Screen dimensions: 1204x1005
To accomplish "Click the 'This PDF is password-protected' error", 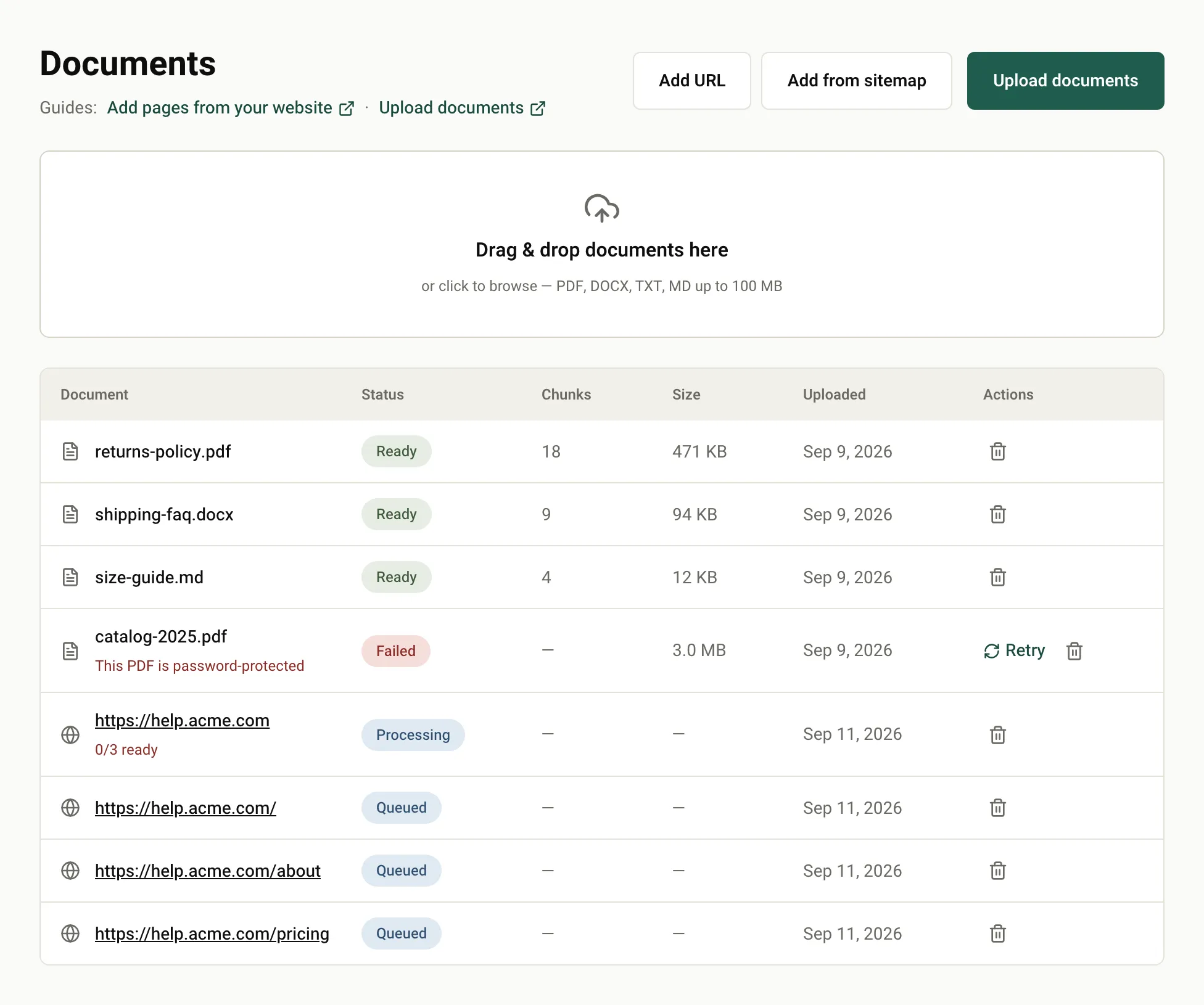I will (x=199, y=666).
